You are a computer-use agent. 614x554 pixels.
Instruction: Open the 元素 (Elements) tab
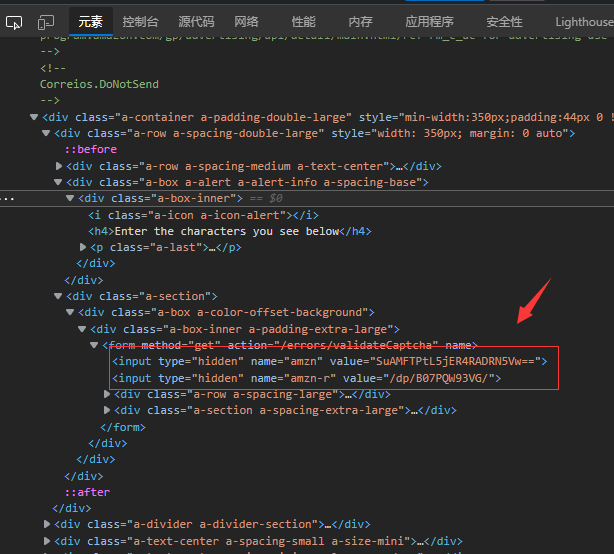[90, 22]
